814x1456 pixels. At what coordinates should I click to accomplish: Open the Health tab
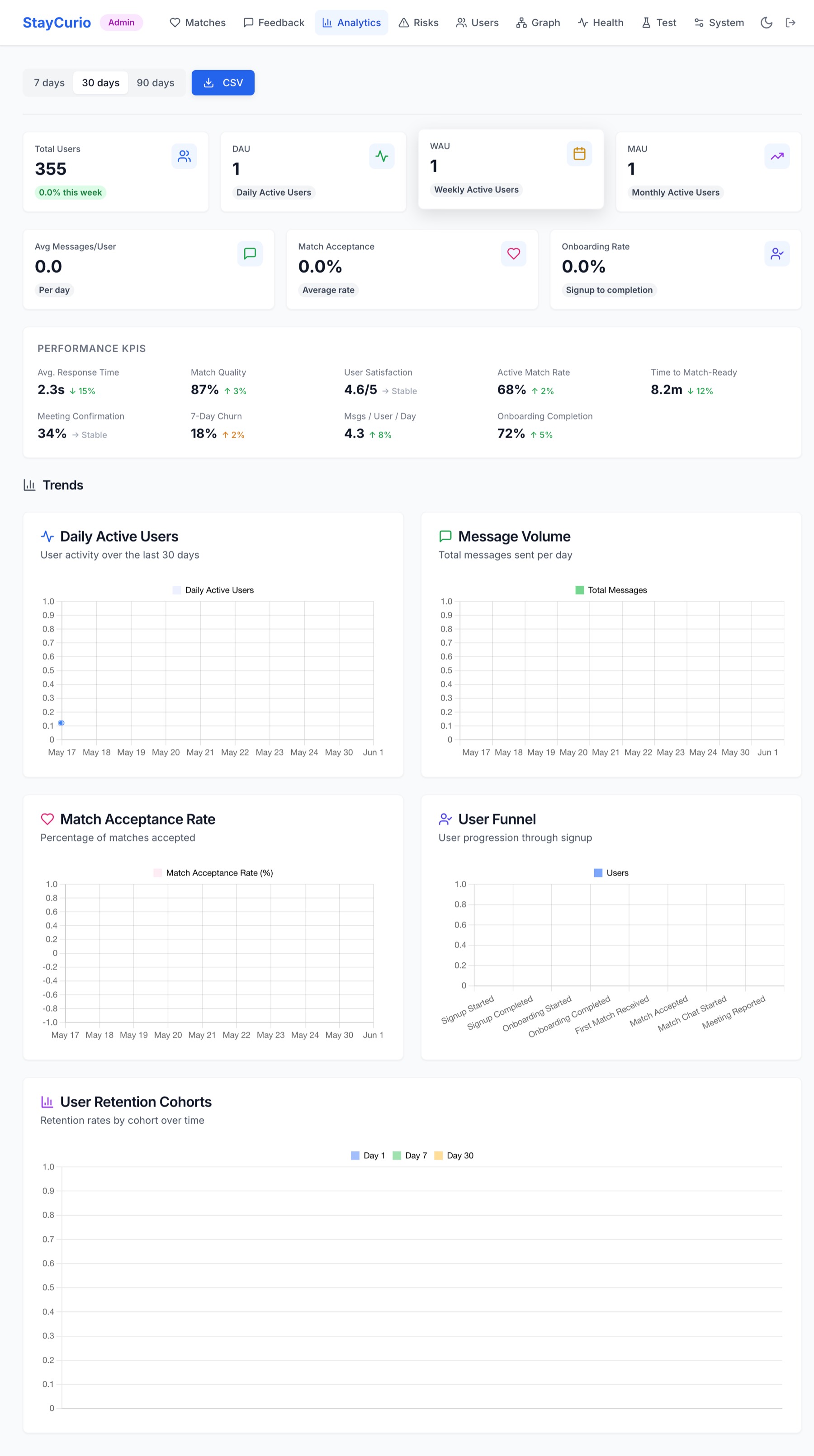click(x=601, y=23)
